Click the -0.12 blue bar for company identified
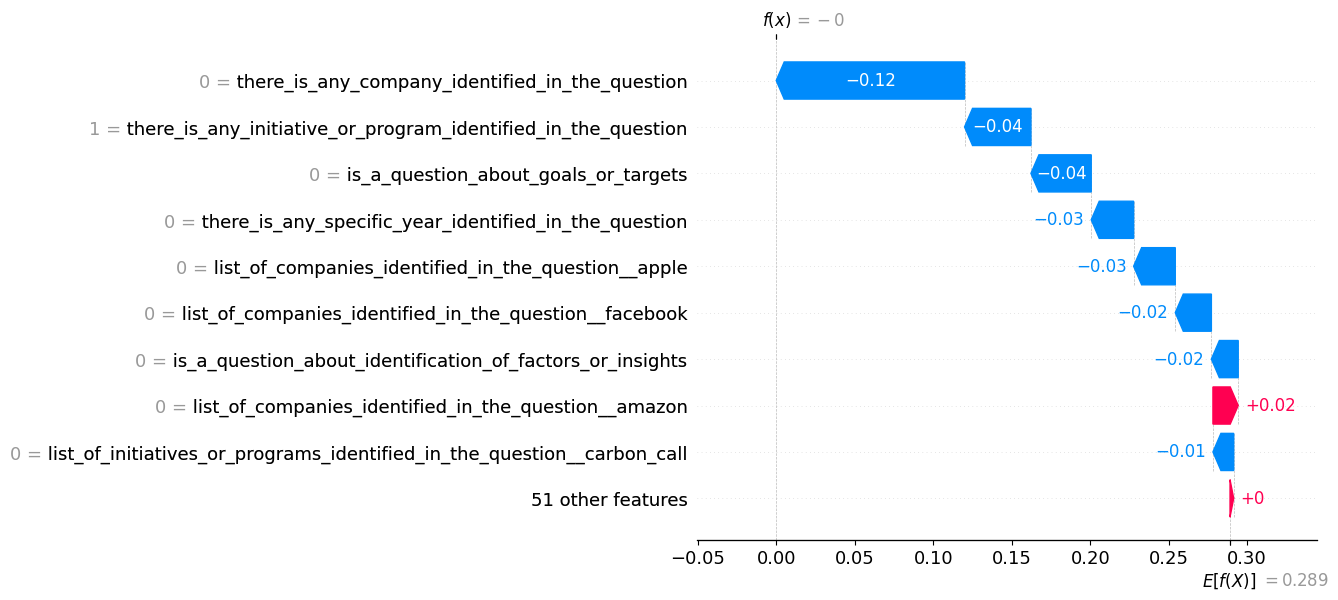Screen dimensions: 1338x600 coord(870,81)
